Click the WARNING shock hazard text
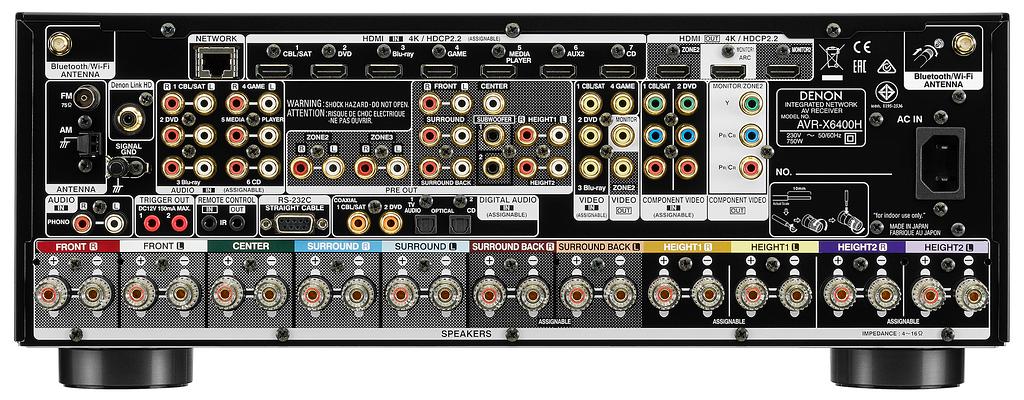1024x400 pixels. [x=348, y=104]
